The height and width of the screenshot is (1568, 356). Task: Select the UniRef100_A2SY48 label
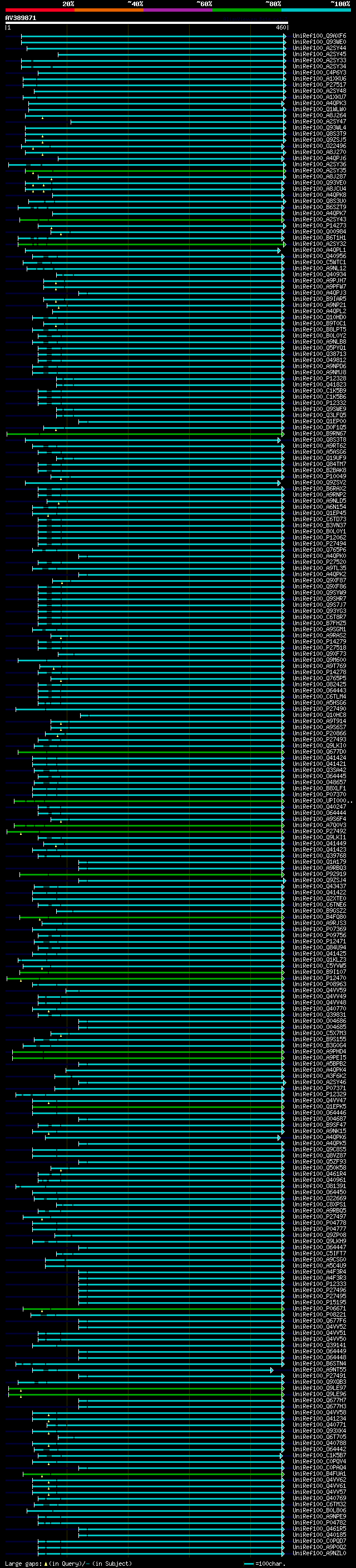pyautogui.click(x=319, y=91)
